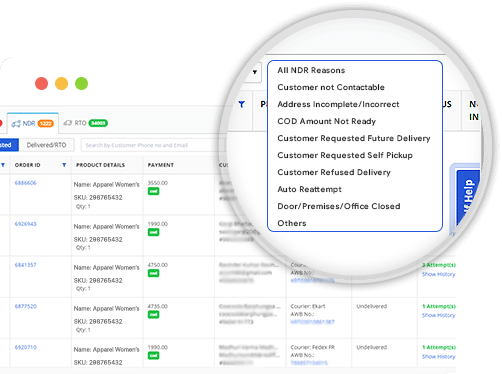
Task: Focus the customer phone and email search field
Action: [x=153, y=145]
